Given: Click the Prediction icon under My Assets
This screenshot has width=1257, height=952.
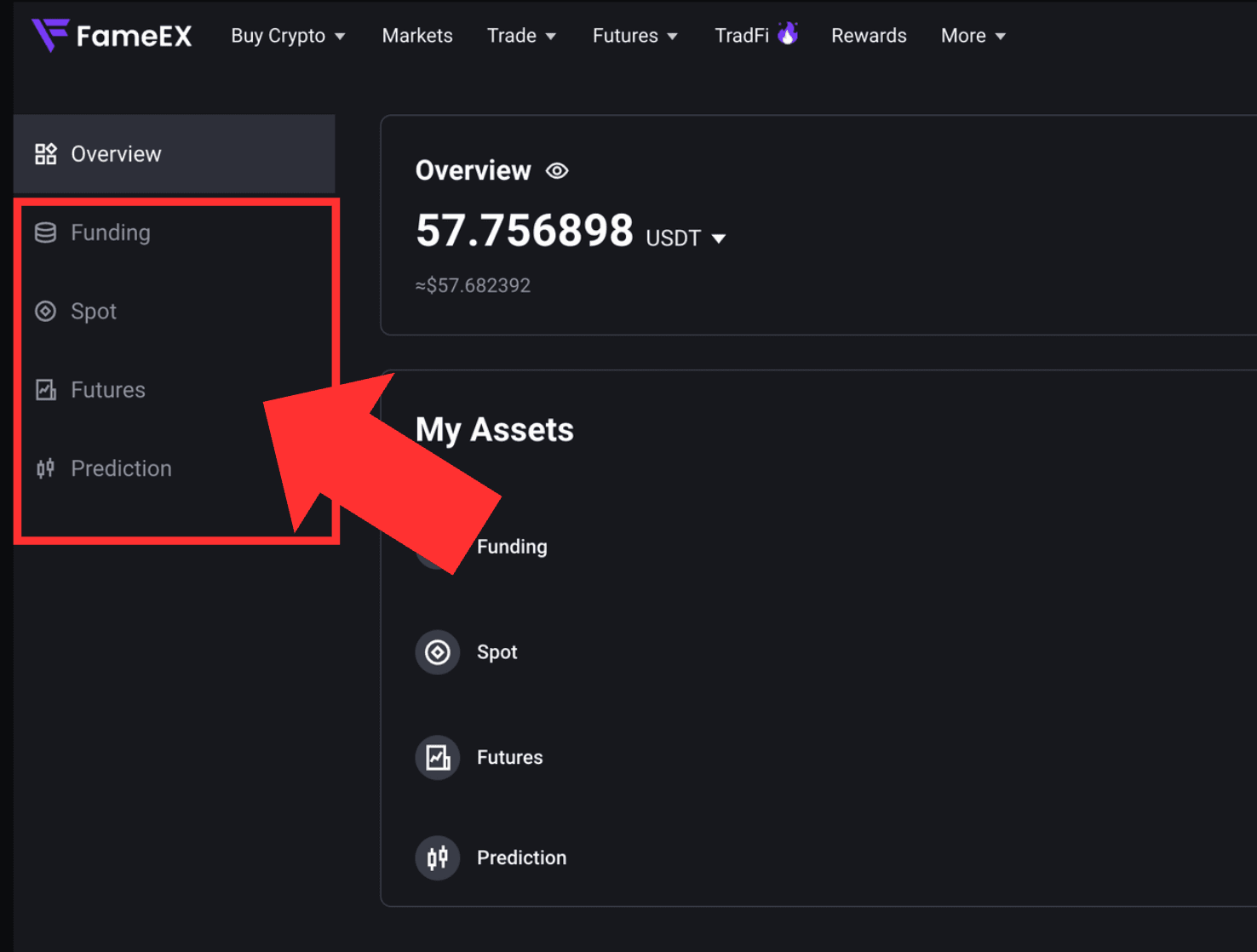Looking at the screenshot, I should [438, 857].
